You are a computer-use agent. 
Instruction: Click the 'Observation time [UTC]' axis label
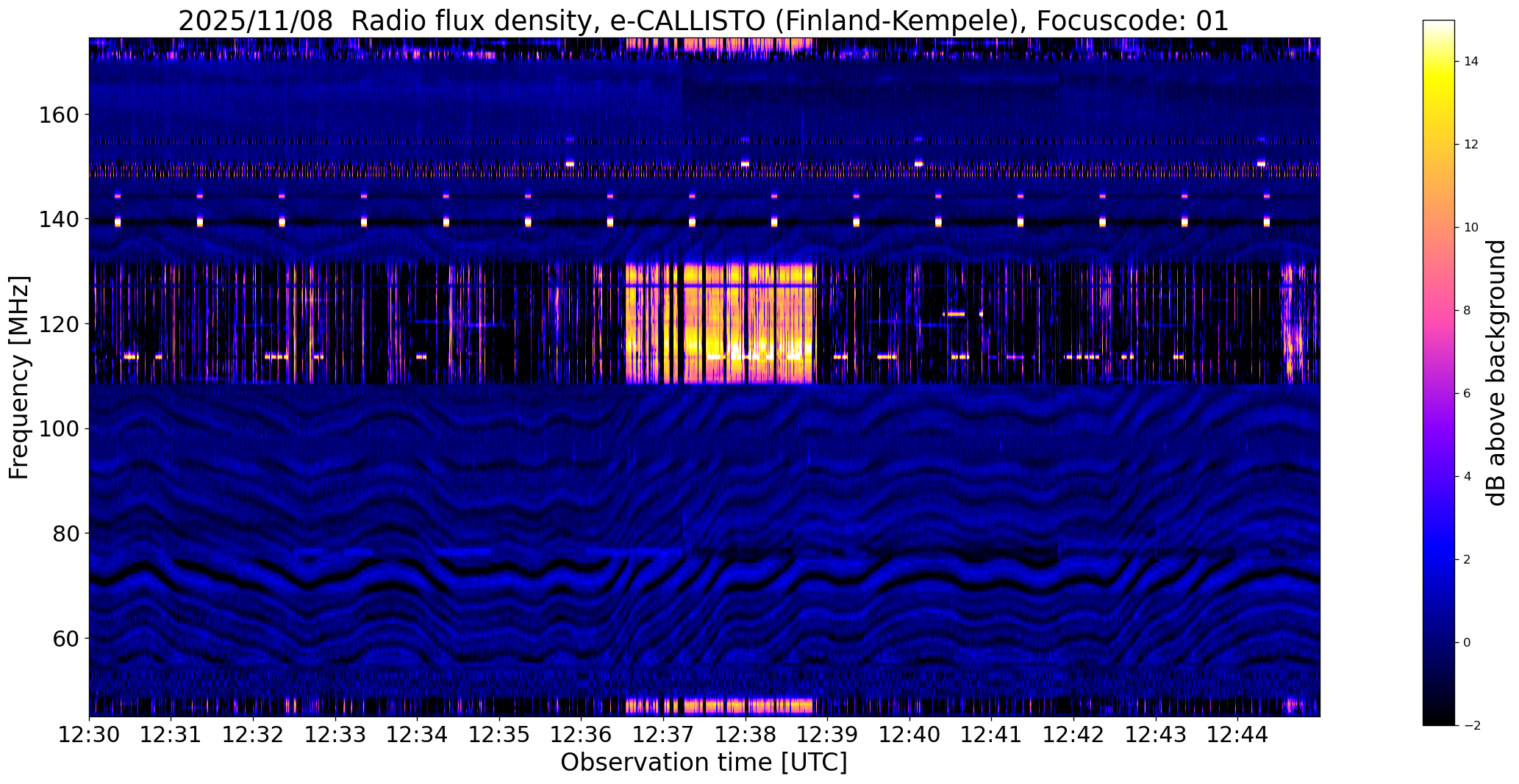(704, 763)
